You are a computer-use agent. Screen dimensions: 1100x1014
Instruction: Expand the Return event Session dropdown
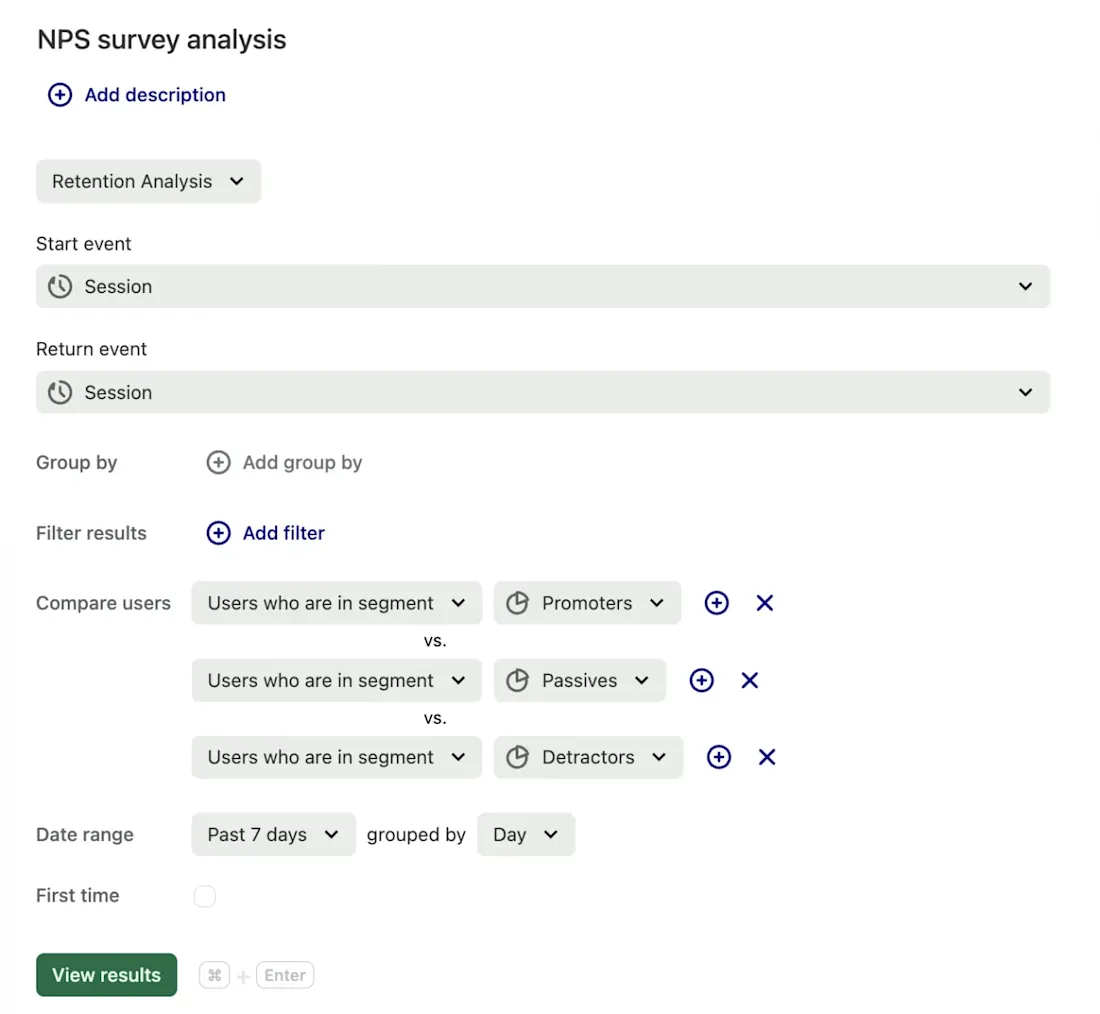click(542, 393)
